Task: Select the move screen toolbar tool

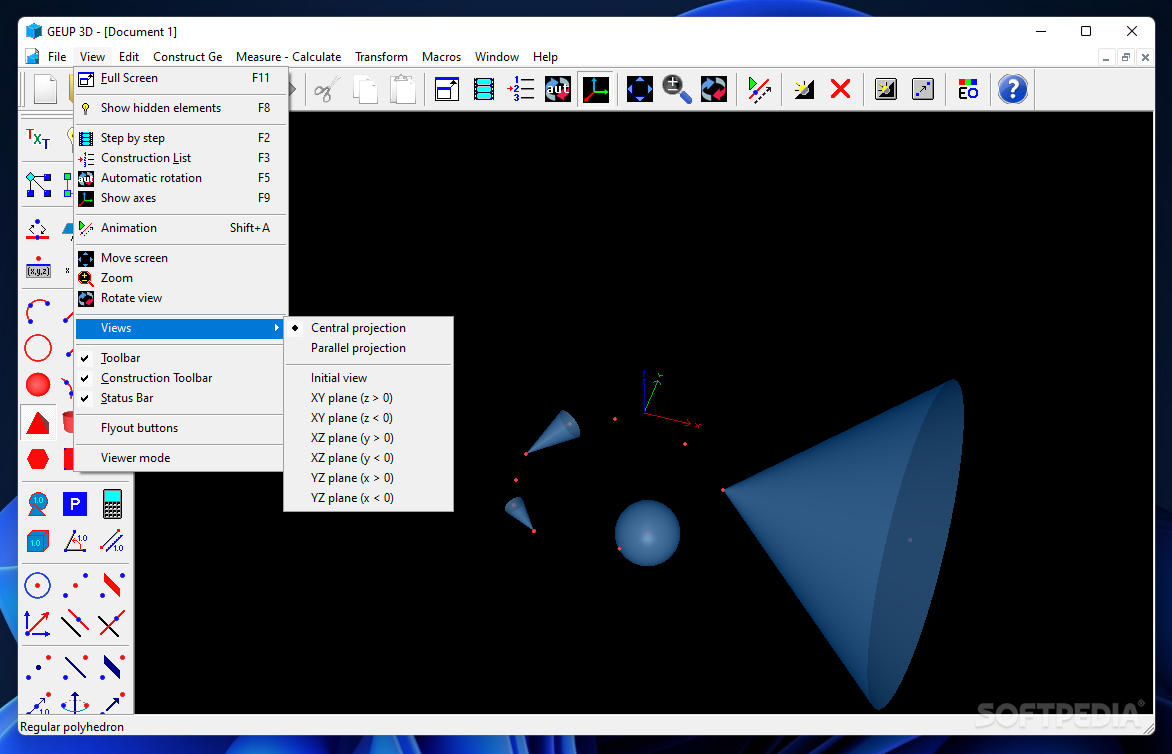Action: pos(640,90)
